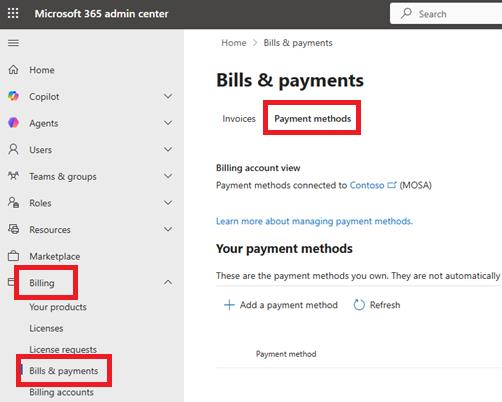Screen dimensions: 502x402
Task: Click the external link icon beside Contoso
Action: click(x=392, y=185)
